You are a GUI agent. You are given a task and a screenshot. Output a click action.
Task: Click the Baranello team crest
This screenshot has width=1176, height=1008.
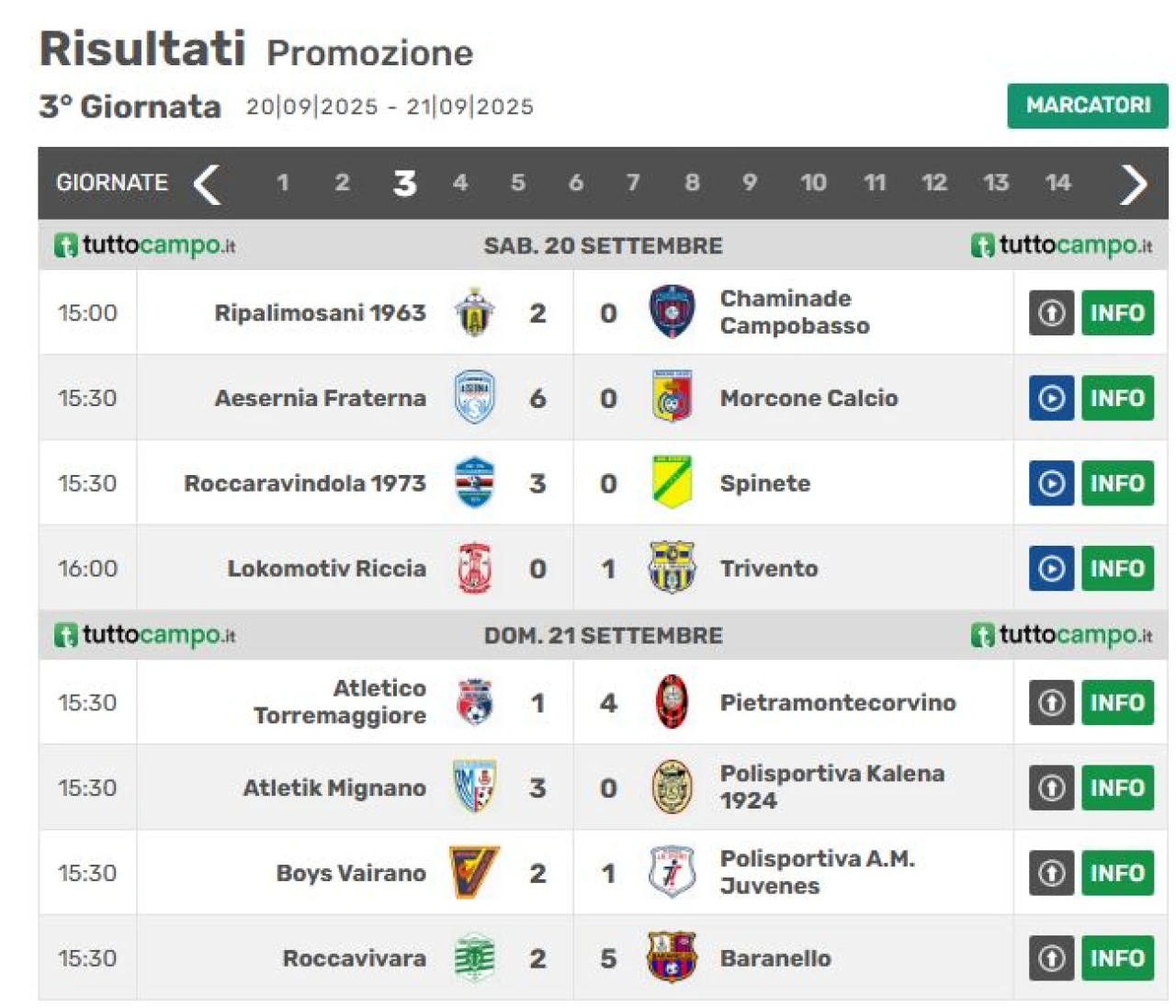(x=672, y=957)
